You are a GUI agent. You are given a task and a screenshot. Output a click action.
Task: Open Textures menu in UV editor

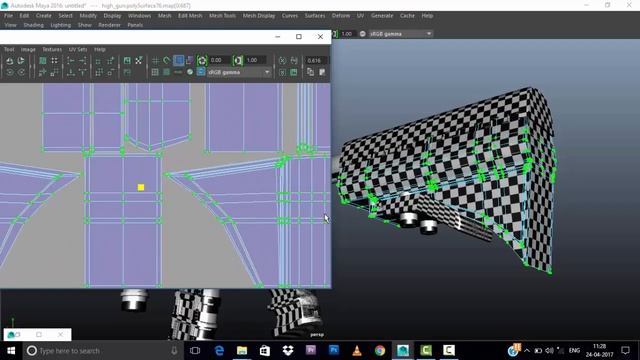click(52, 49)
